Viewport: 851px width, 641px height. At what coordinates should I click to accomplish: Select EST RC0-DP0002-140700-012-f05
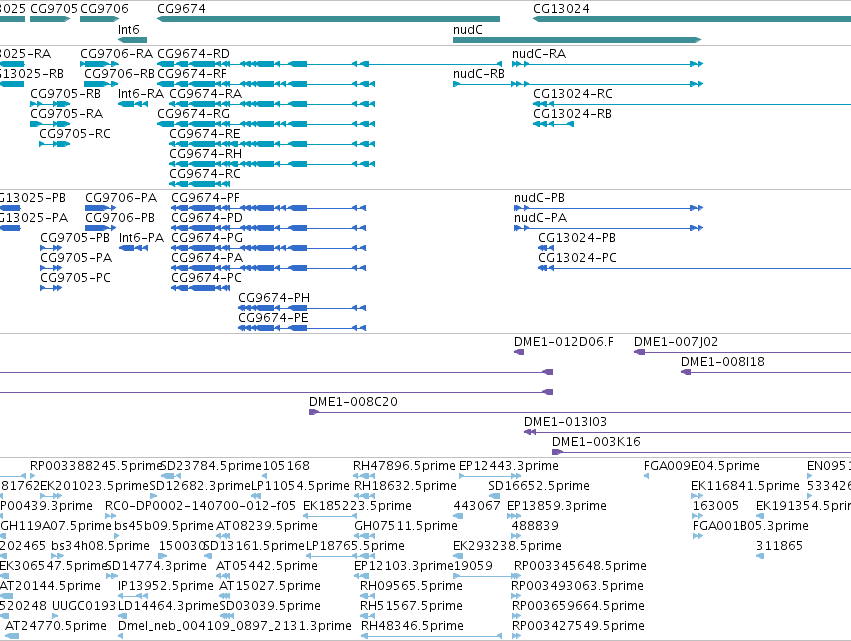pyautogui.click(x=200, y=506)
